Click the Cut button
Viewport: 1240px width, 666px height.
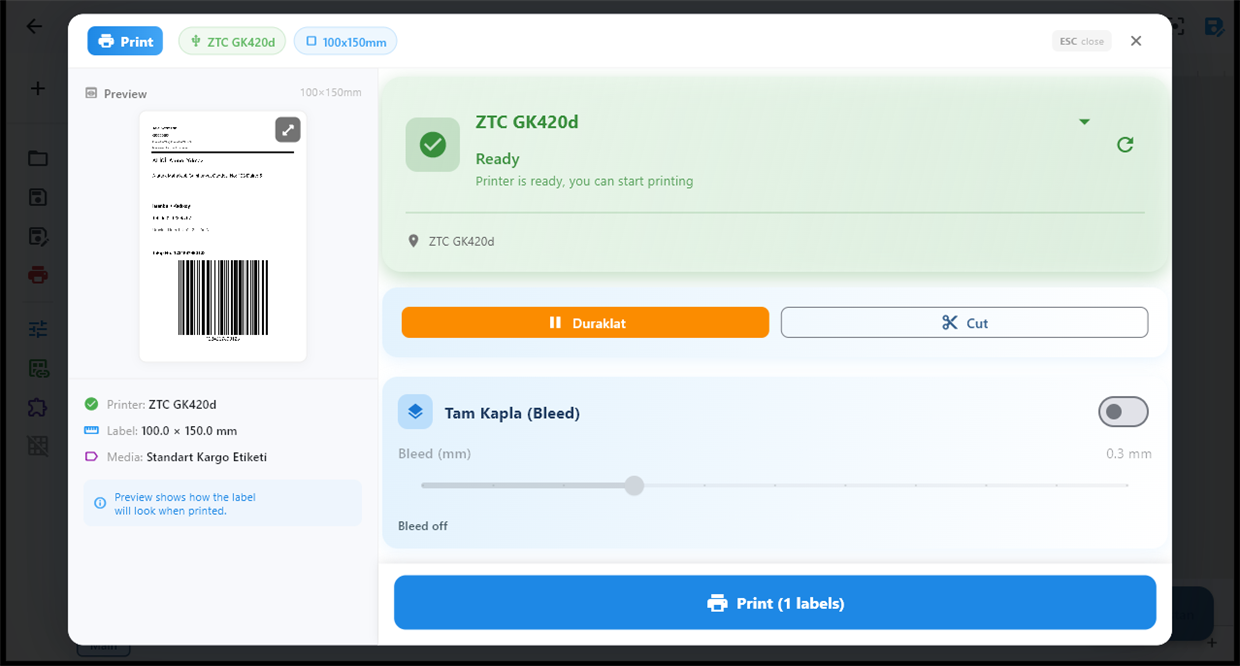[x=964, y=323]
